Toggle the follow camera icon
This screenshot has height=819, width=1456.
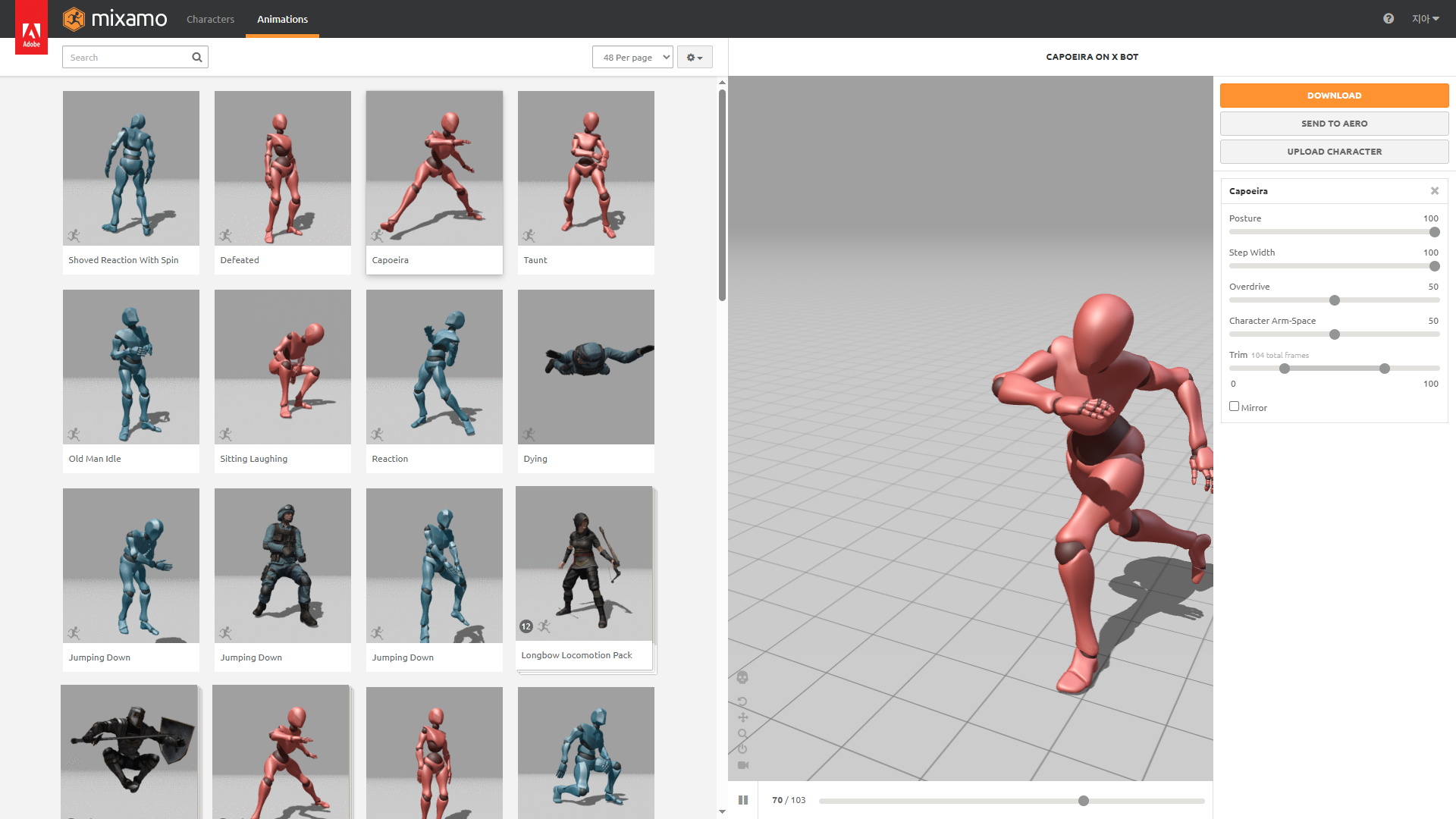pos(742,765)
